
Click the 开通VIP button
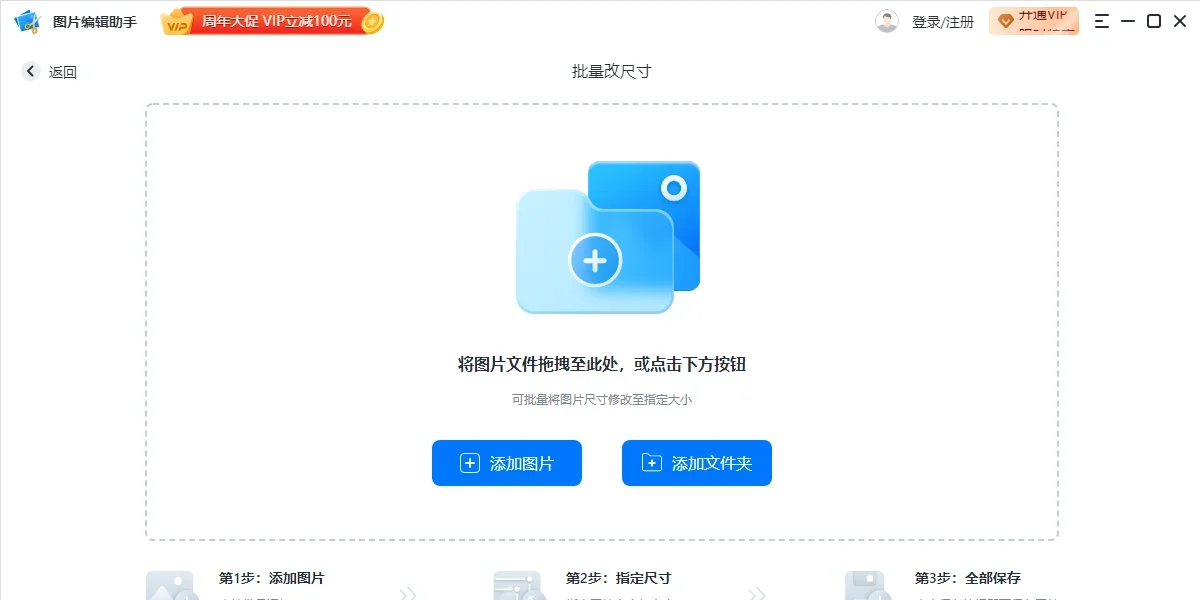click(1034, 21)
